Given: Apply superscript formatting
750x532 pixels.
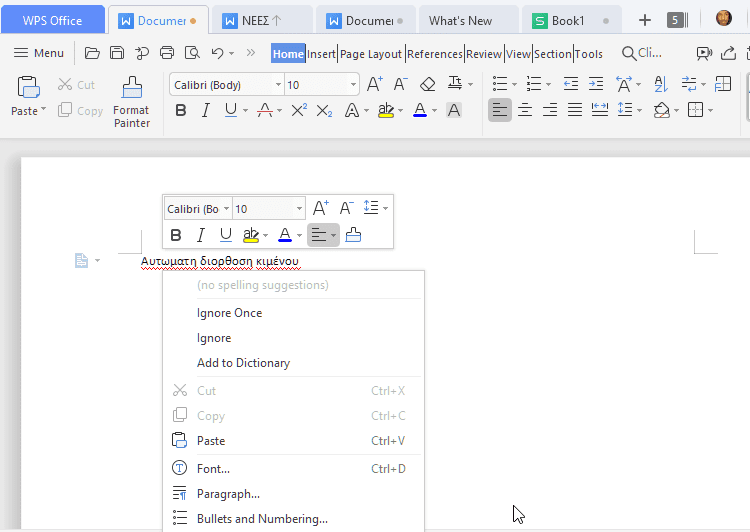Looking at the screenshot, I should [x=299, y=111].
